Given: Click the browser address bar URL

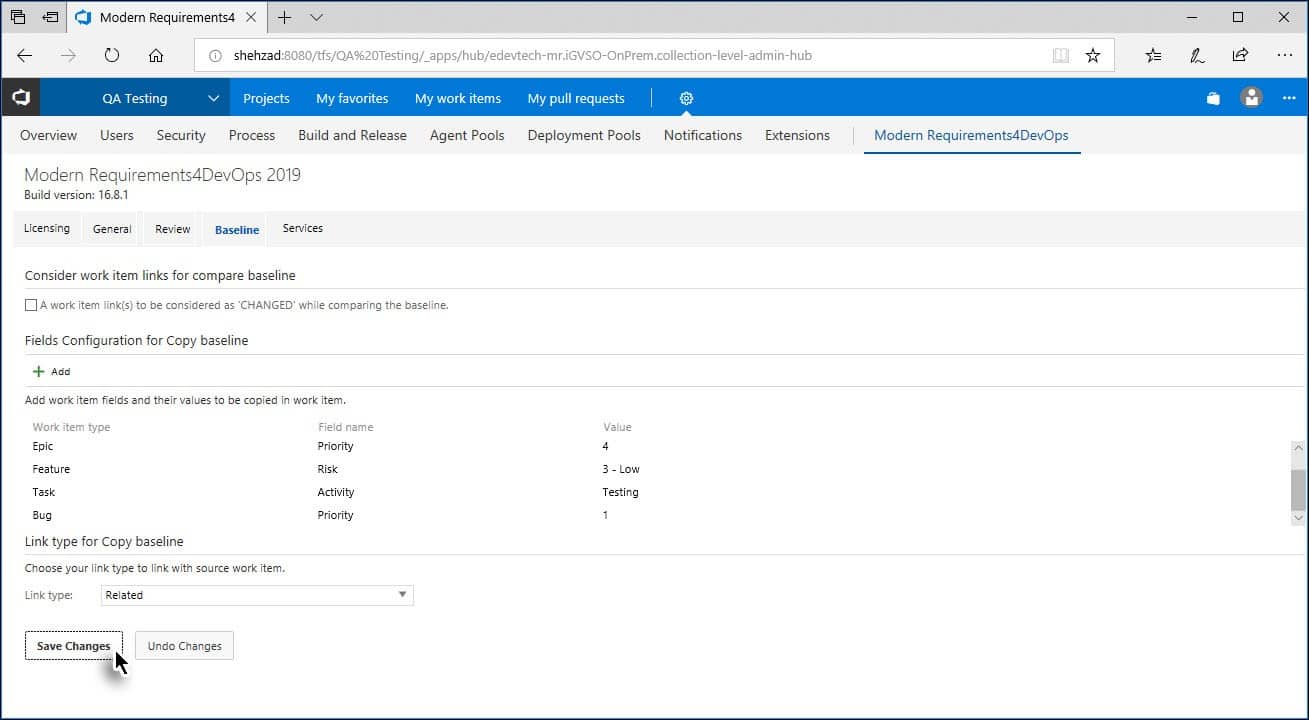Looking at the screenshot, I should (523, 56).
